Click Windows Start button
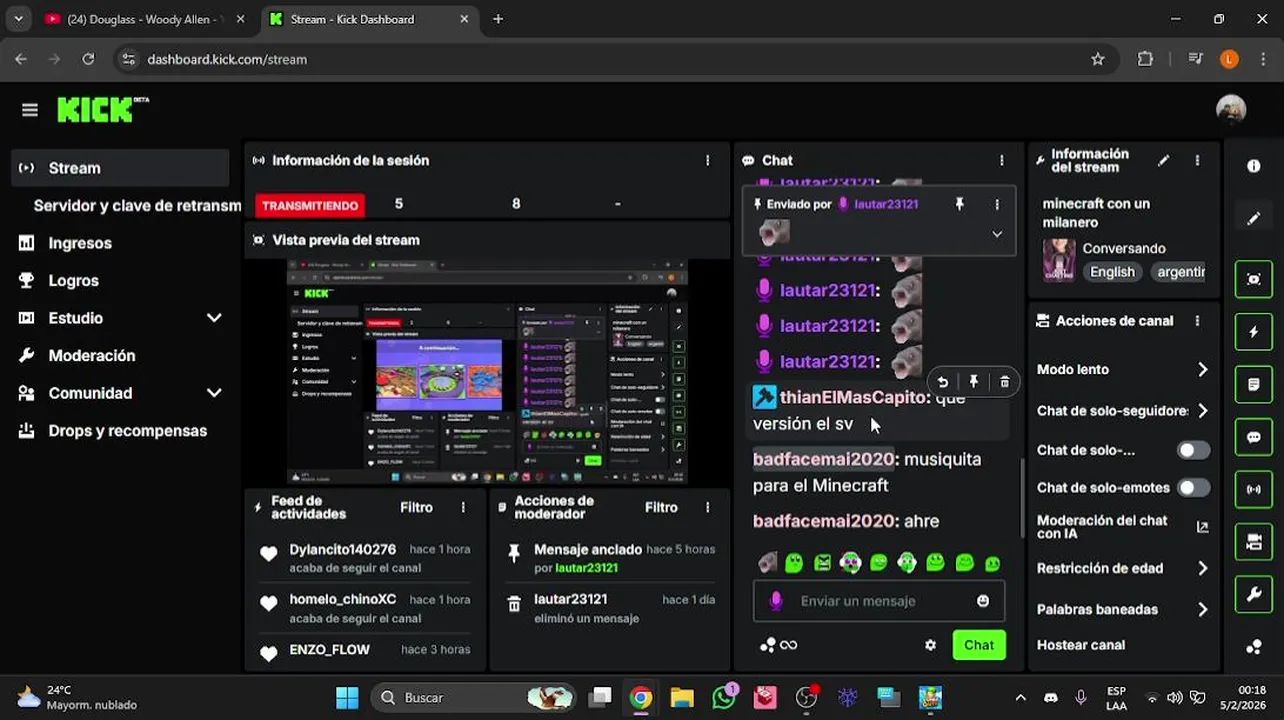Viewport: 1284px width, 720px height. pyautogui.click(x=347, y=697)
